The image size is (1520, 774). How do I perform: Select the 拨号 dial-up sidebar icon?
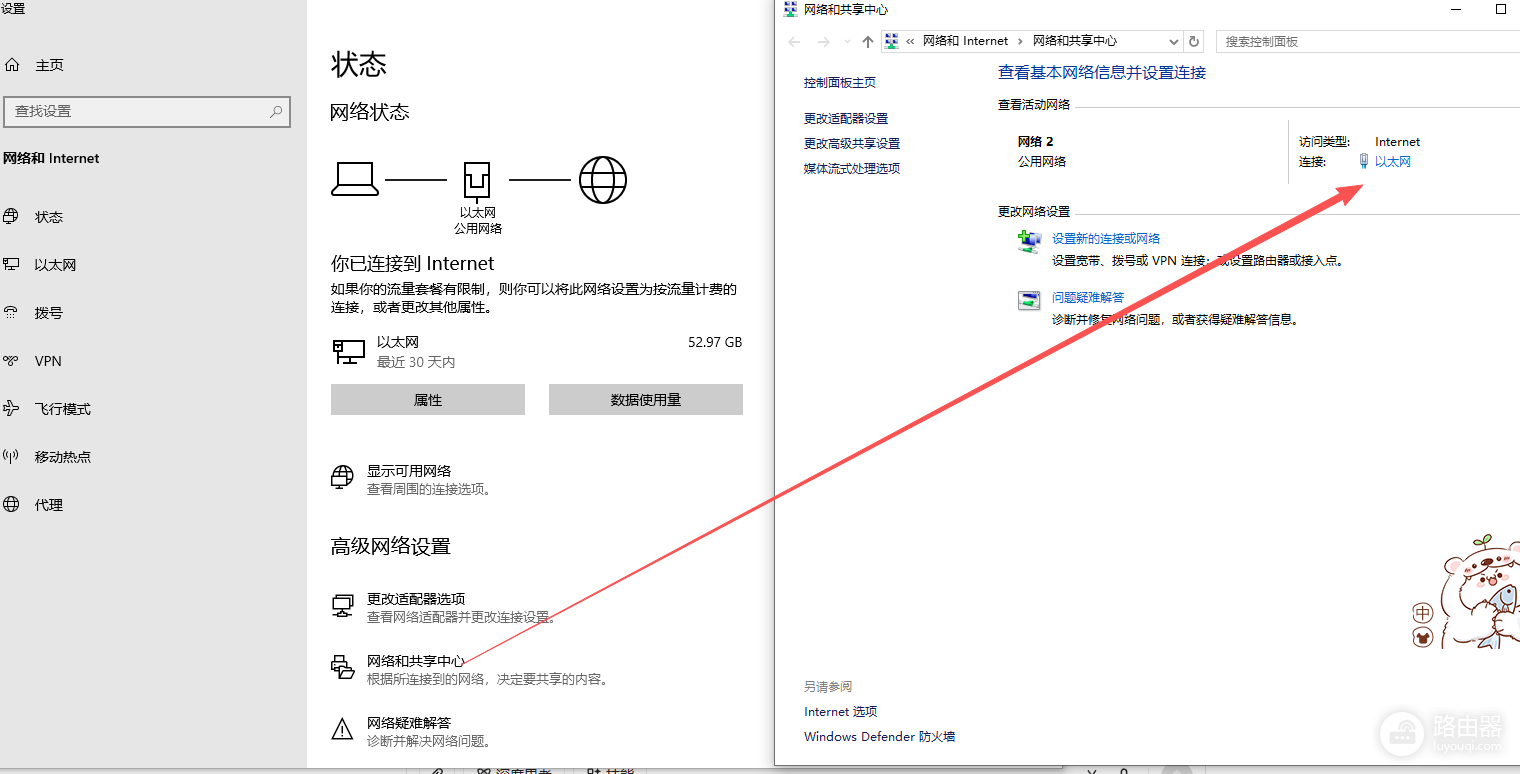[x=12, y=313]
